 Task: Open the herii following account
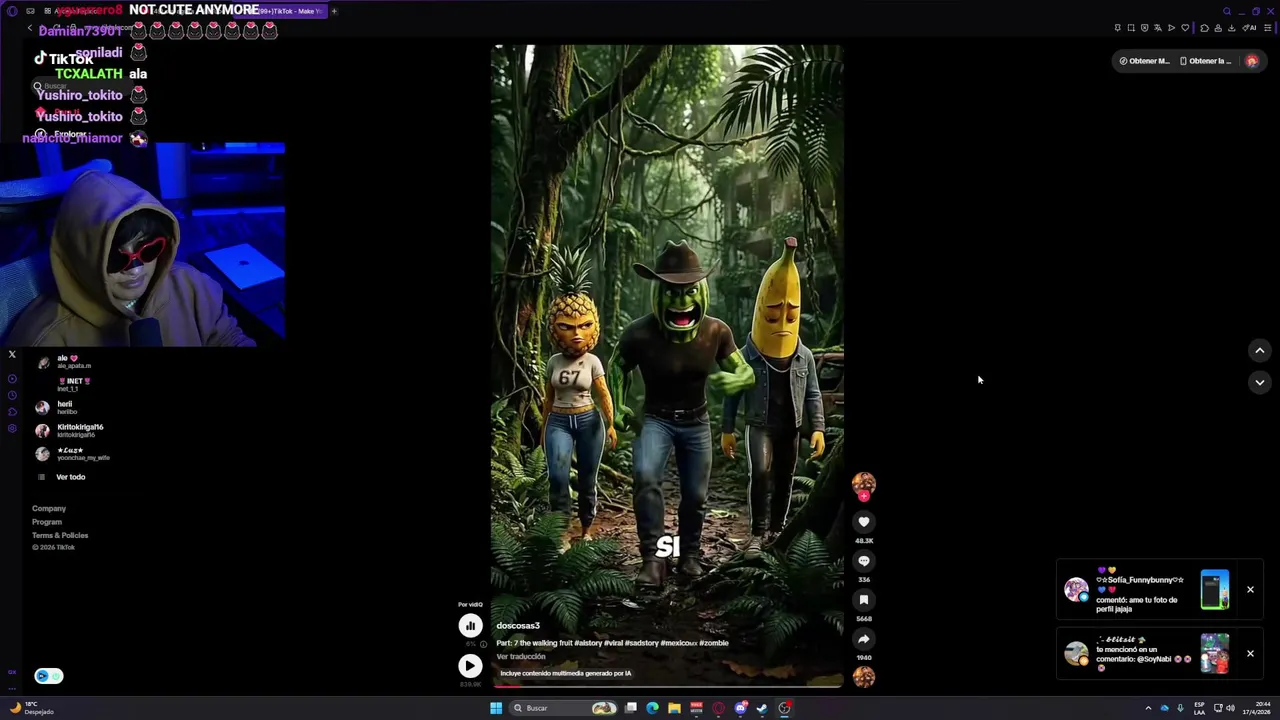(56, 407)
